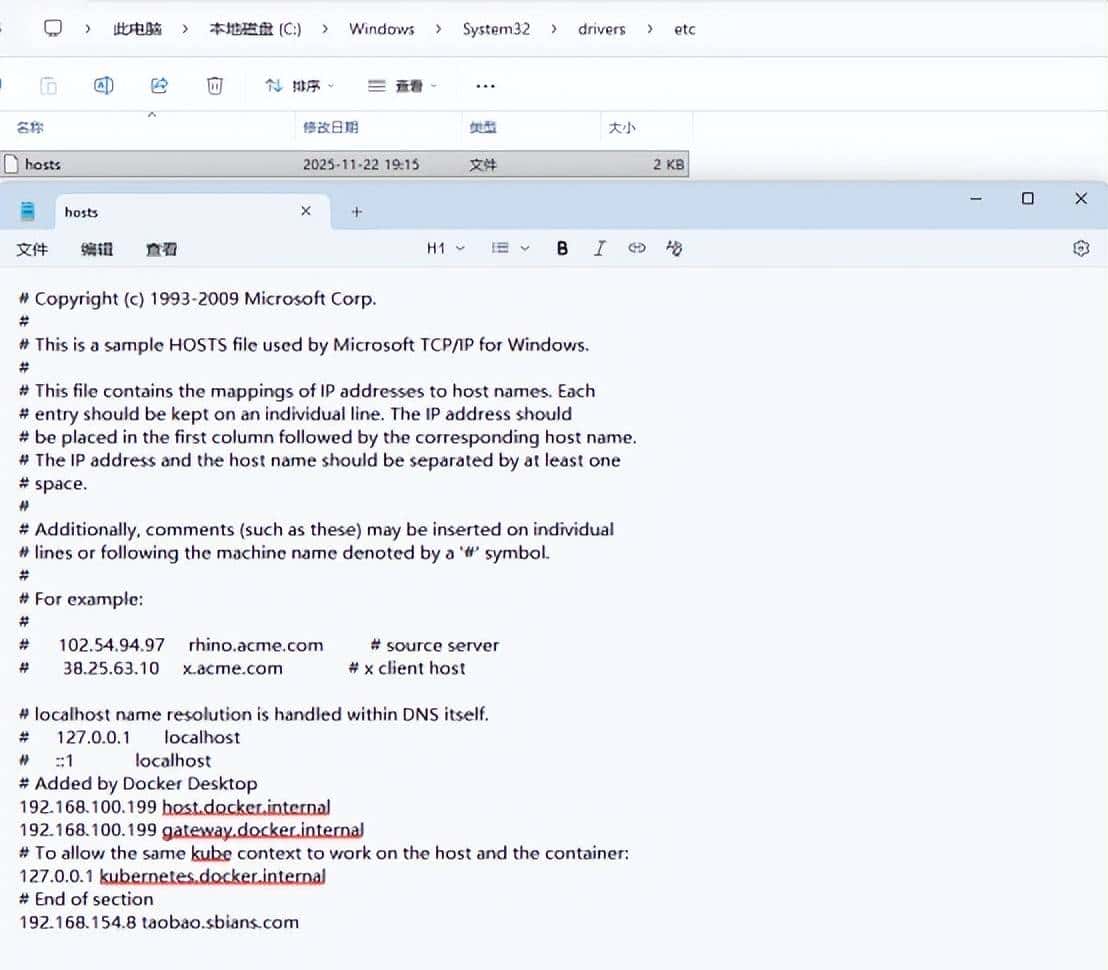Click the '# End of section' line
This screenshot has width=1108, height=970.
[x=86, y=899]
